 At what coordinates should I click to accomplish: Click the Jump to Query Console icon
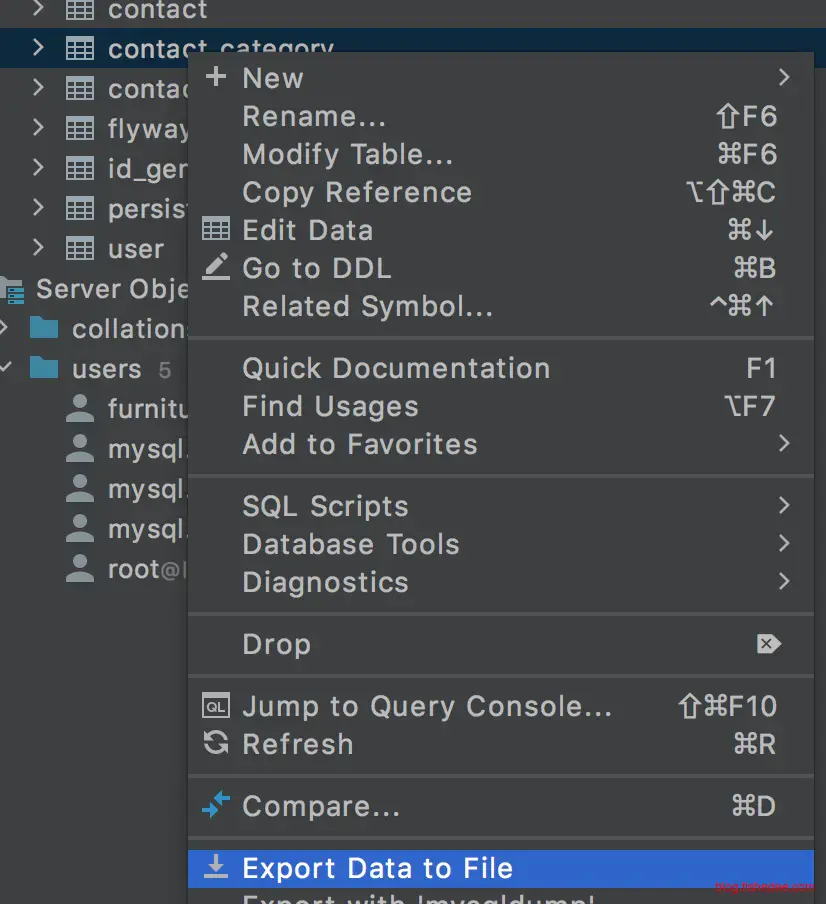pos(215,706)
